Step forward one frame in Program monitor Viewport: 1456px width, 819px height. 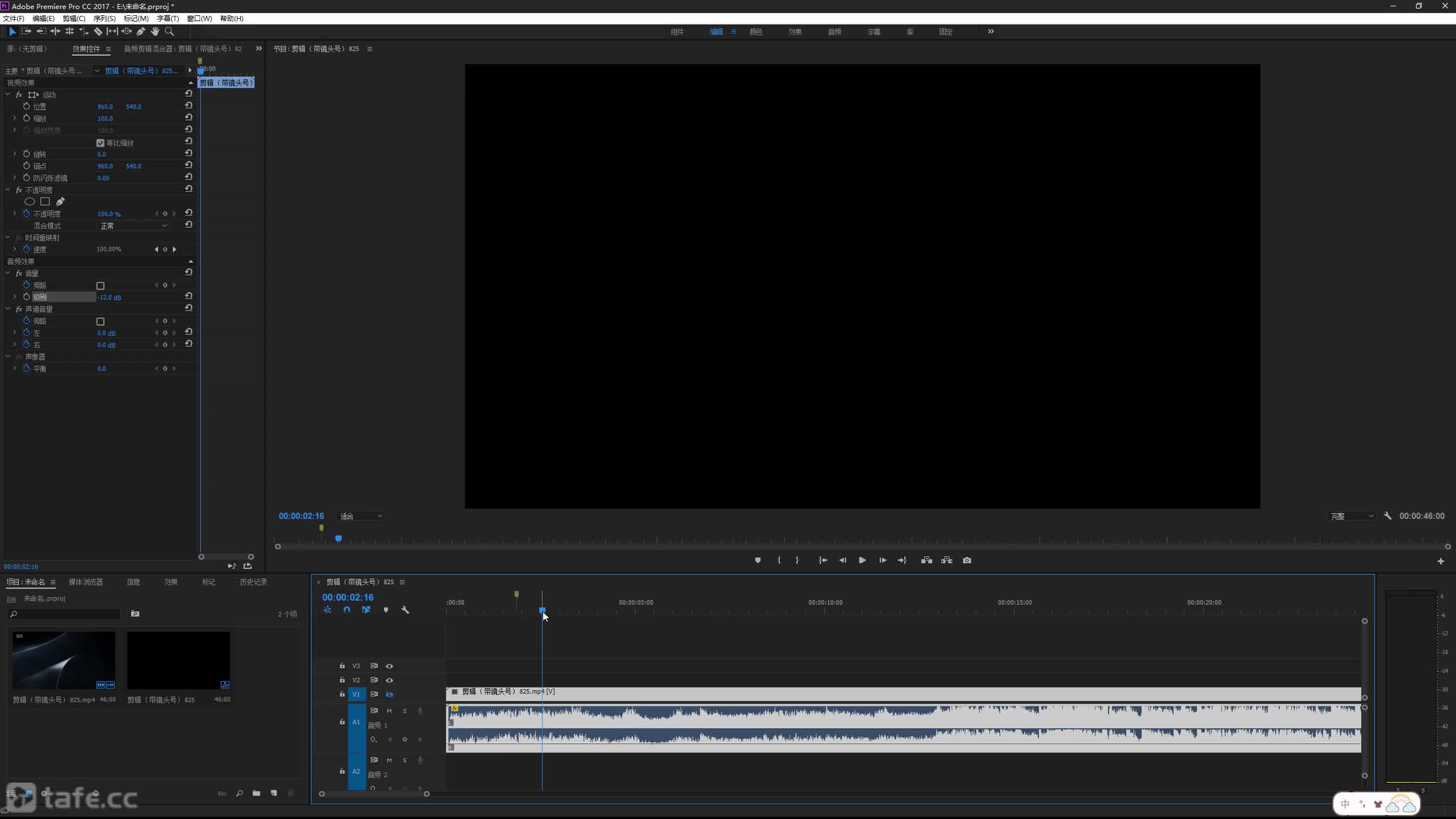(883, 560)
